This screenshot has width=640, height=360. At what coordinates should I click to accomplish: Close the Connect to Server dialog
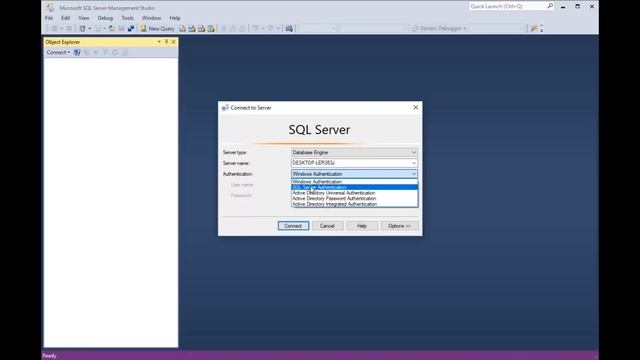[x=416, y=107]
